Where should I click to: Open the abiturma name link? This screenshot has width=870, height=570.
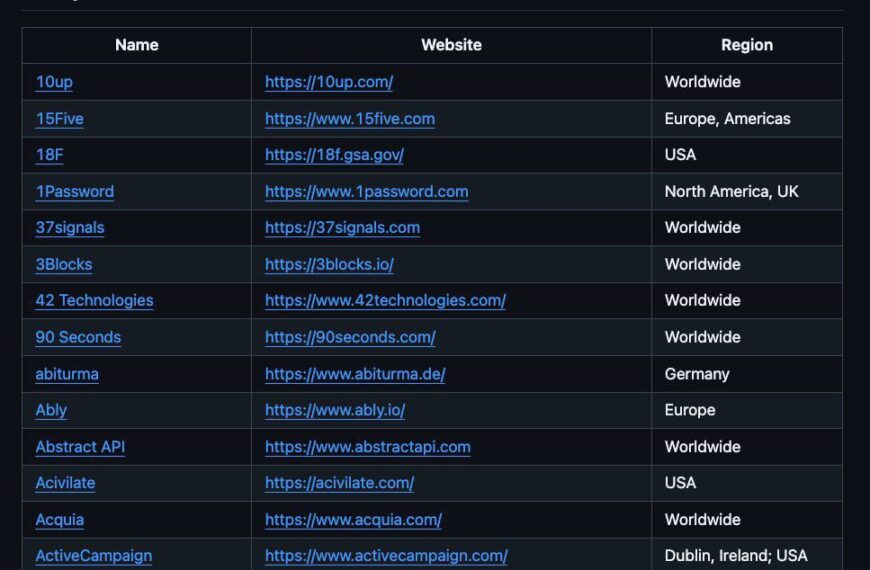point(67,374)
